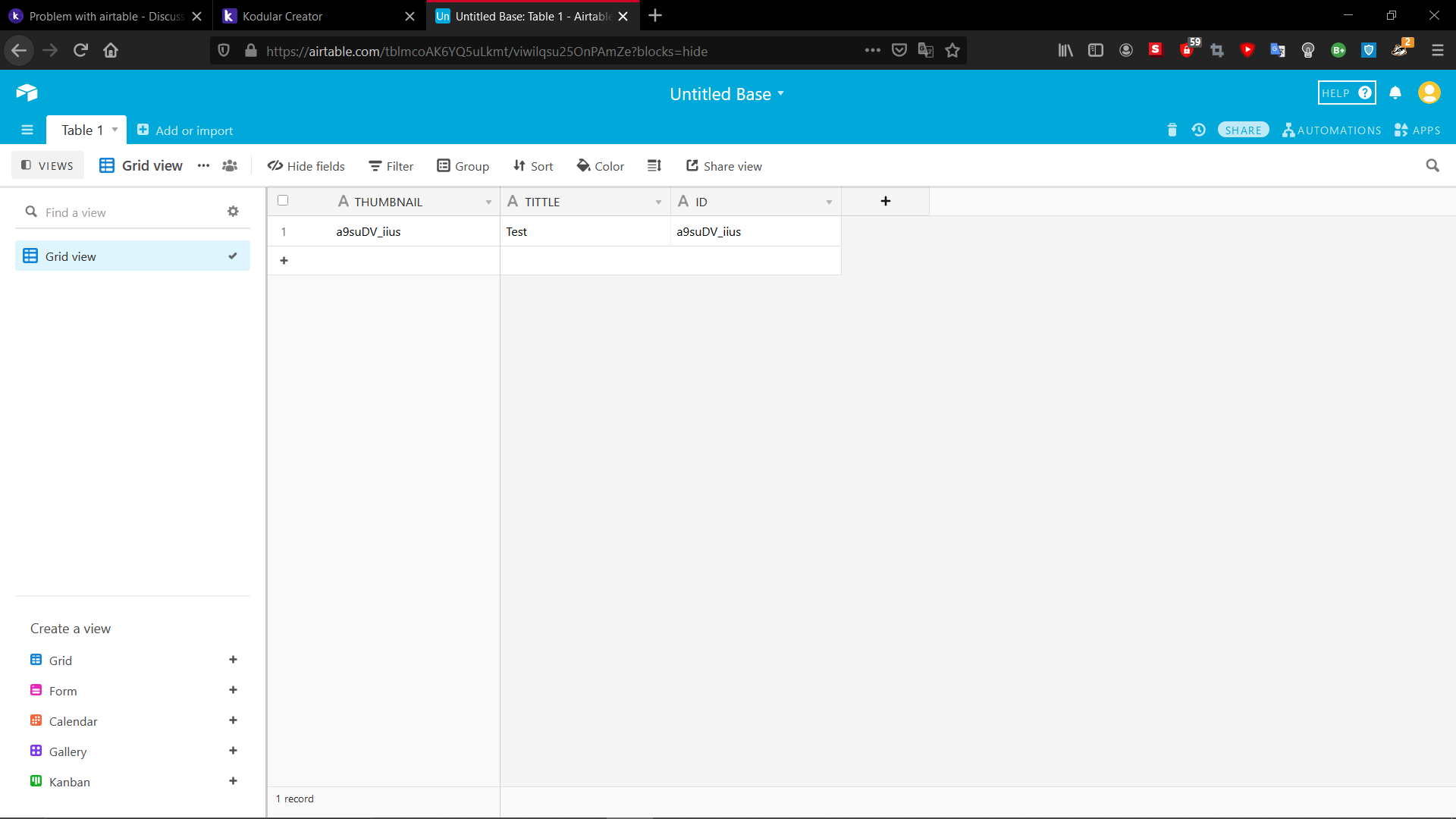Screen dimensions: 1456x819
Task: Click the search magnifier icon in the view bar
Action: tap(1432, 165)
